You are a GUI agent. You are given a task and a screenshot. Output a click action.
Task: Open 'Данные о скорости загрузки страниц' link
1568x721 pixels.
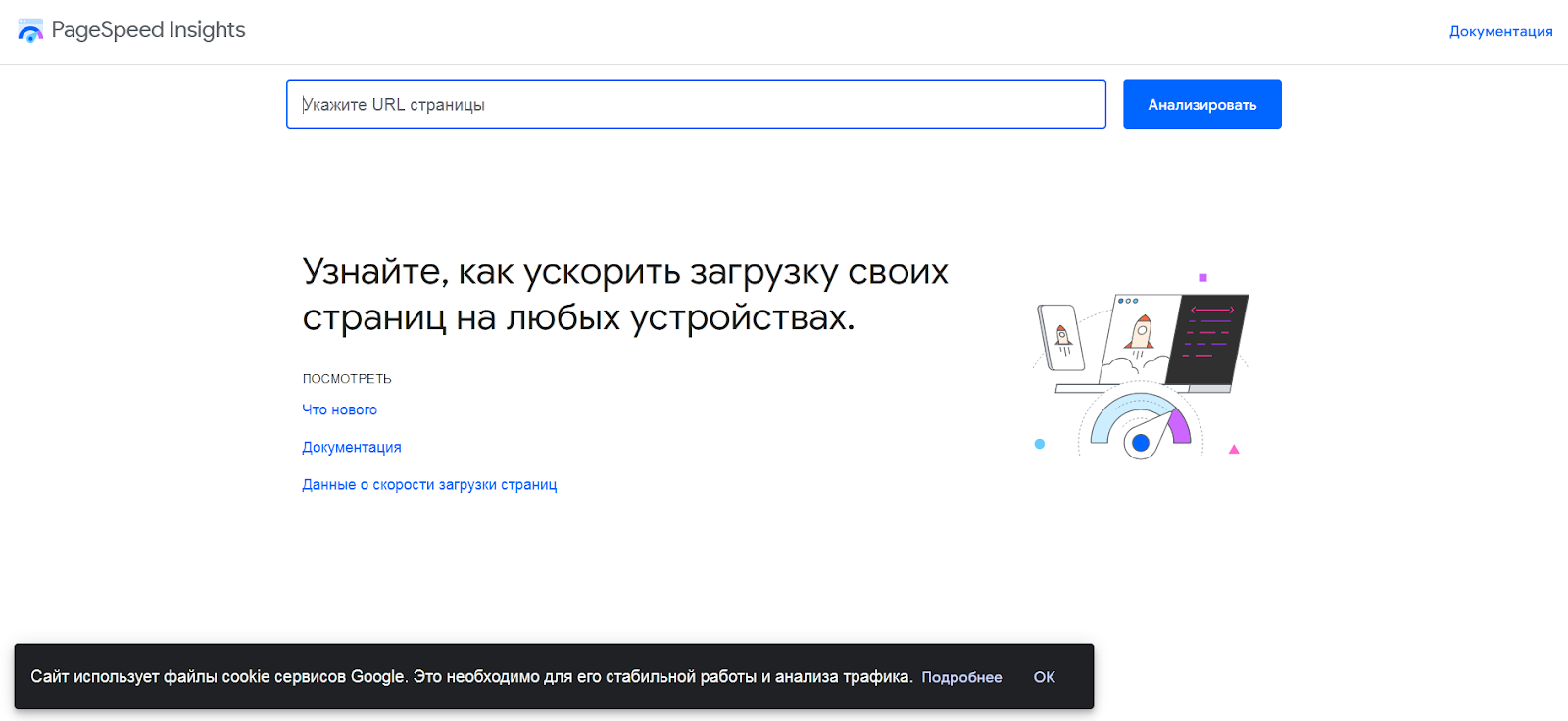point(429,484)
